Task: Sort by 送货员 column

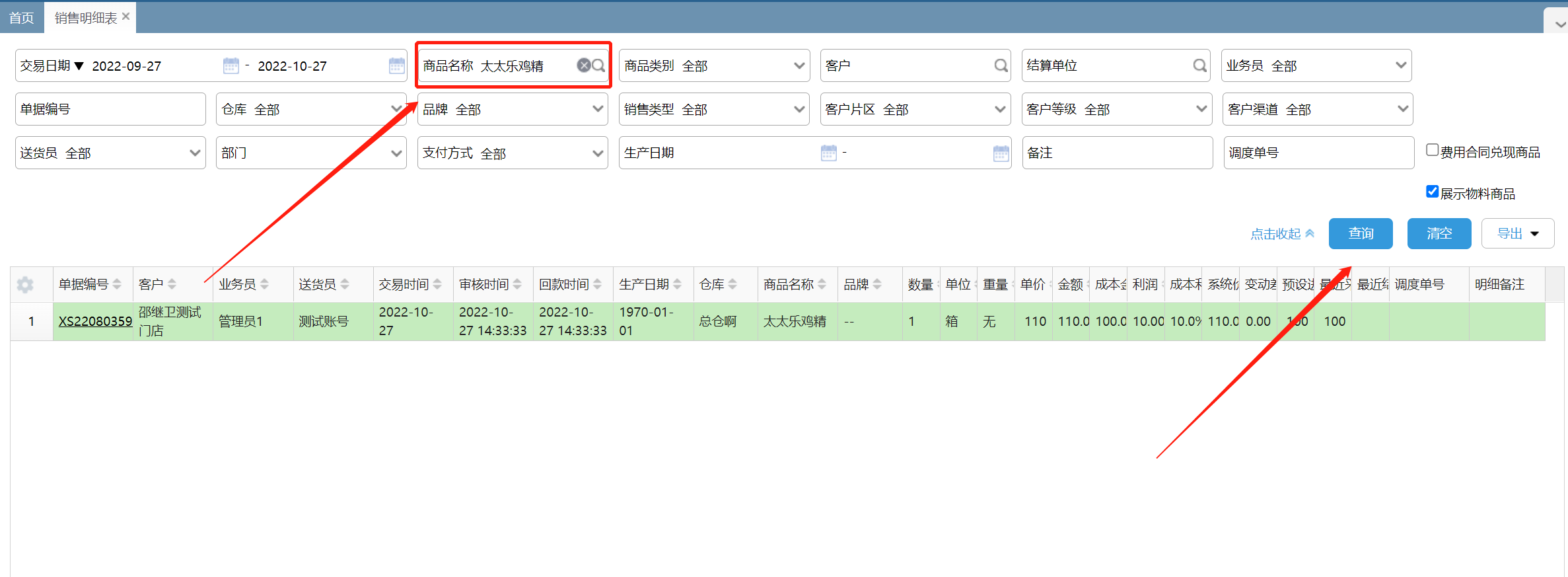Action: (x=344, y=284)
